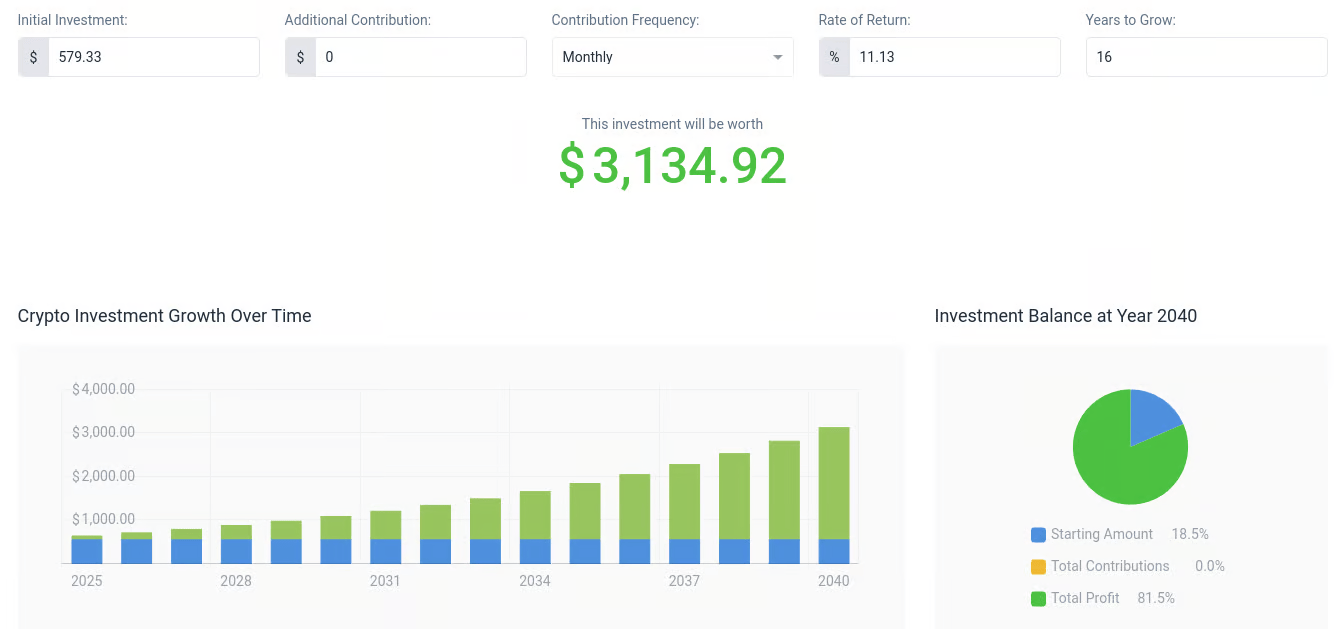Select the green Total Profit legend swatch
This screenshot has height=629, width=1336.
click(1037, 598)
